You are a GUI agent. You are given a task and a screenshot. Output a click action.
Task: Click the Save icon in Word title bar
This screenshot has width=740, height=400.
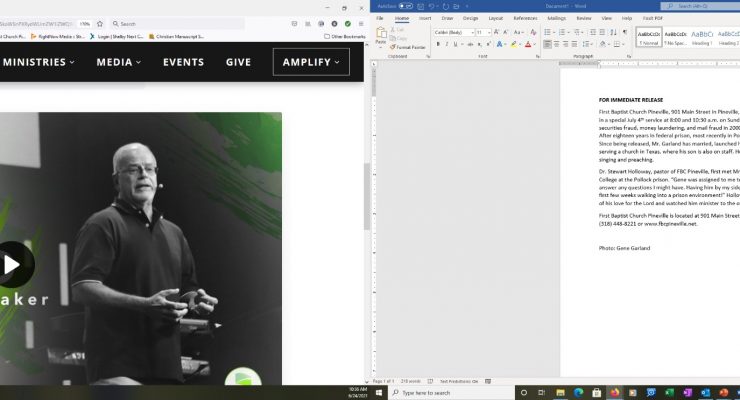tap(420, 6)
